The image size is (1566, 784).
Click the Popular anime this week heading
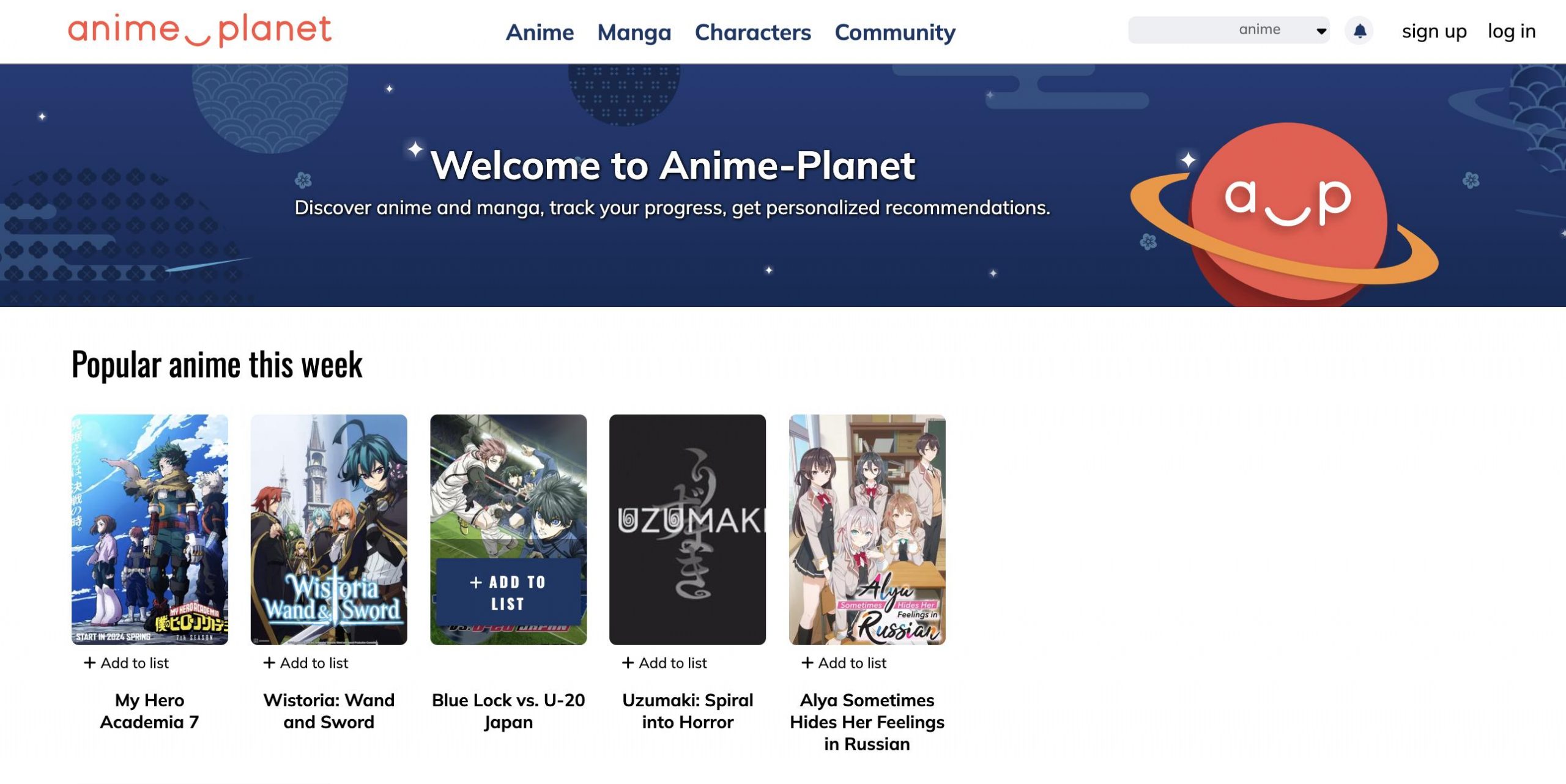pyautogui.click(x=217, y=364)
